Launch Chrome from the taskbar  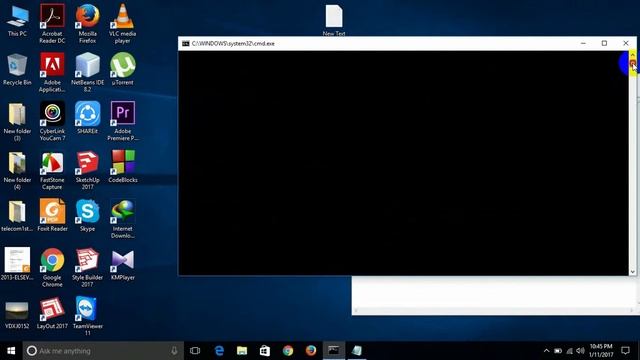coord(288,351)
